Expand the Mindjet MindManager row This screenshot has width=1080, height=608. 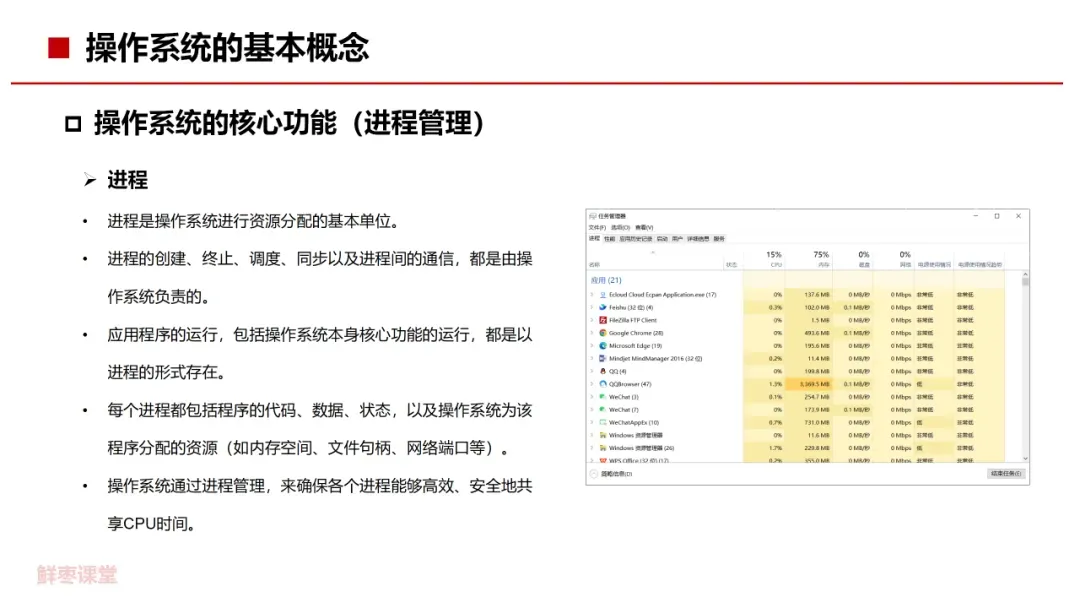[x=592, y=359]
